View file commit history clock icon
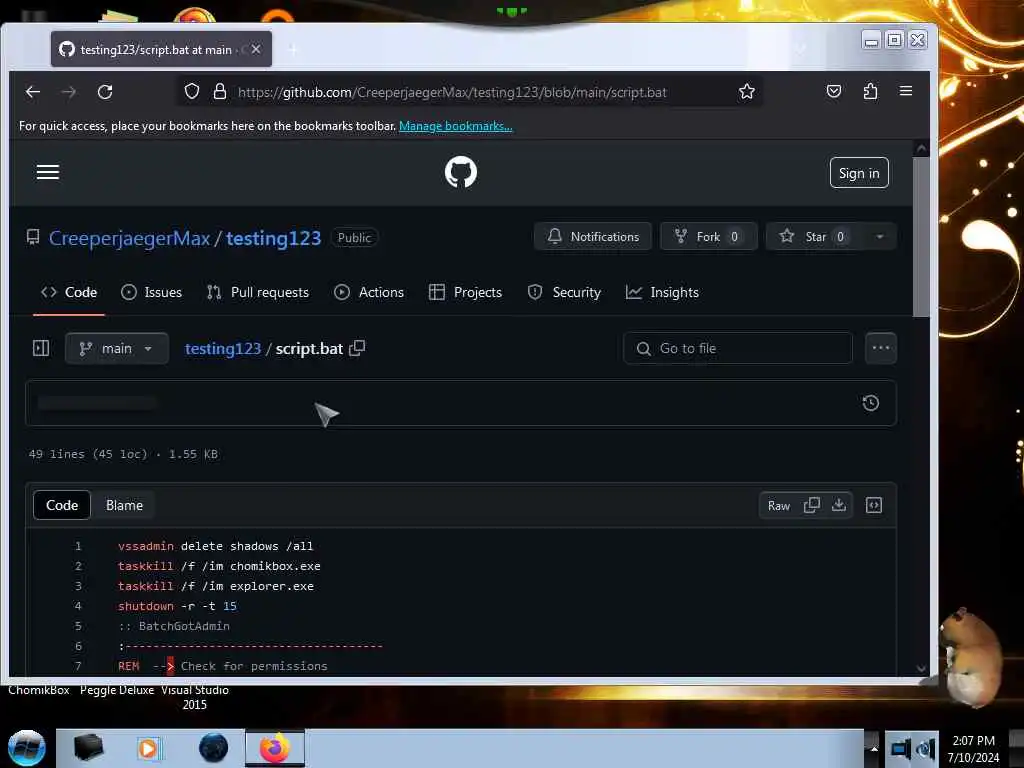This screenshot has width=1024, height=768. tap(871, 403)
